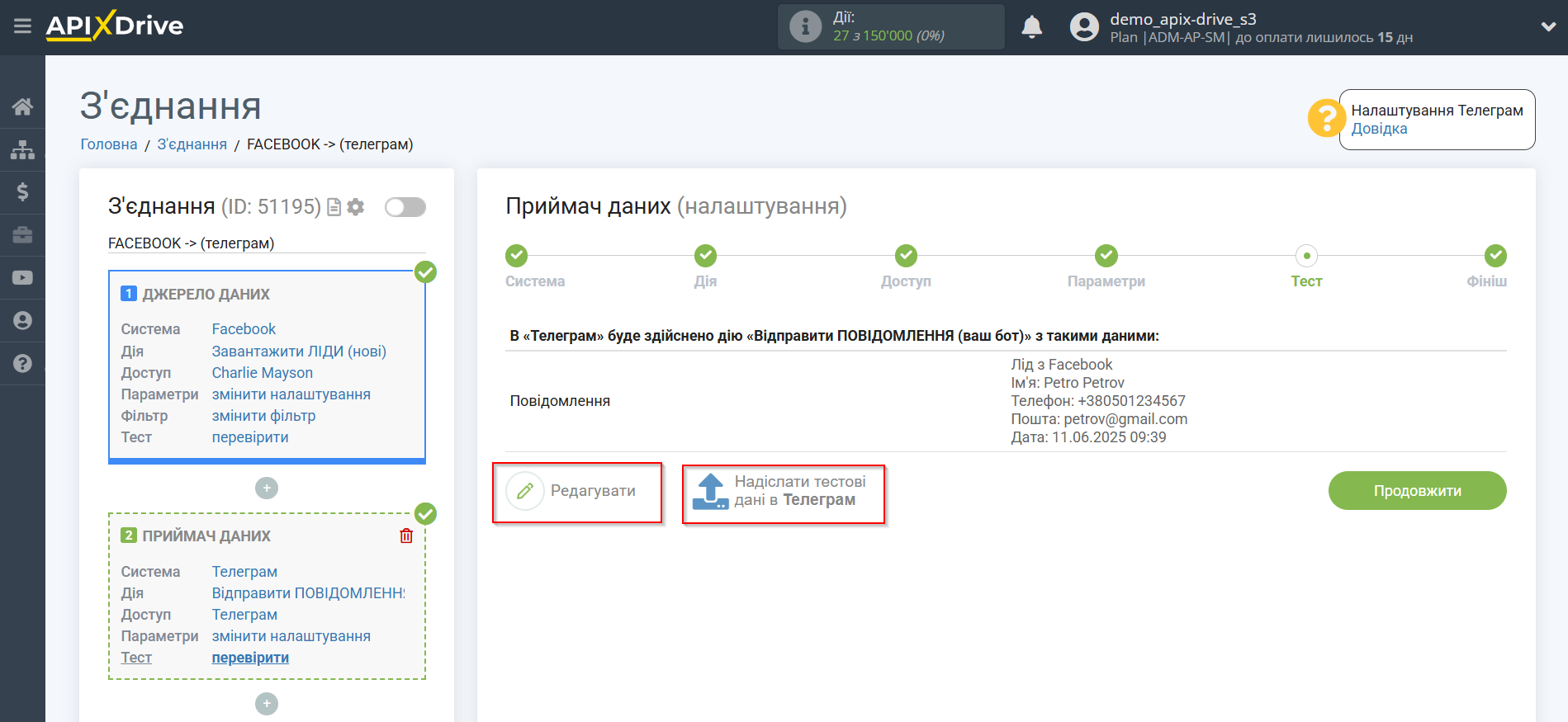The width and height of the screenshot is (1568, 722).
Task: Click the Телеграм system link in receiver
Action: pos(244,572)
